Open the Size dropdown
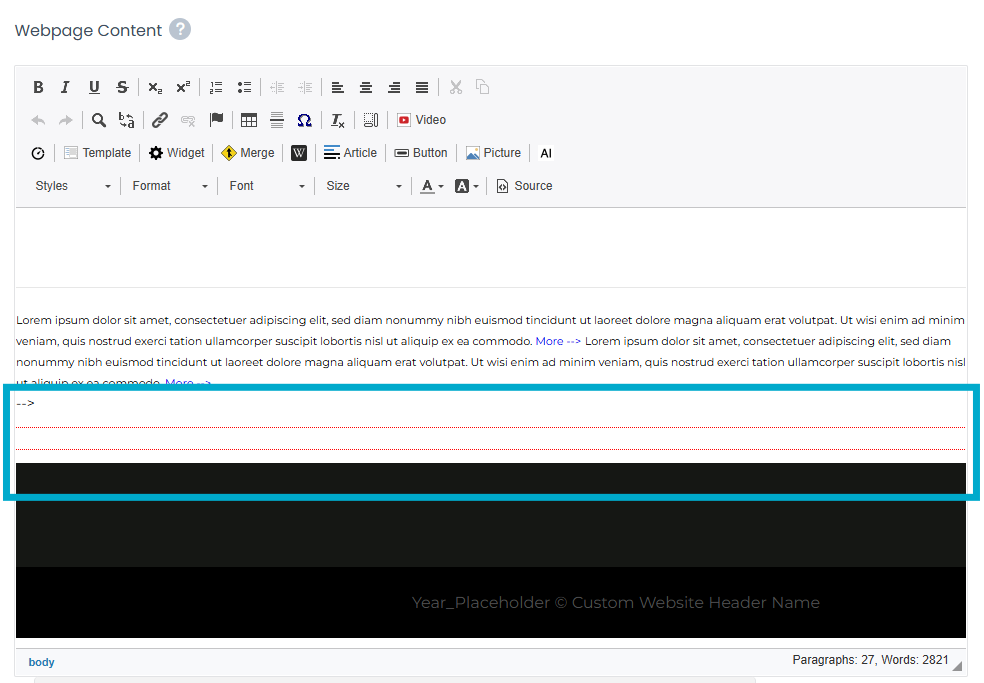Image resolution: width=984 pixels, height=683 pixels. 363,186
